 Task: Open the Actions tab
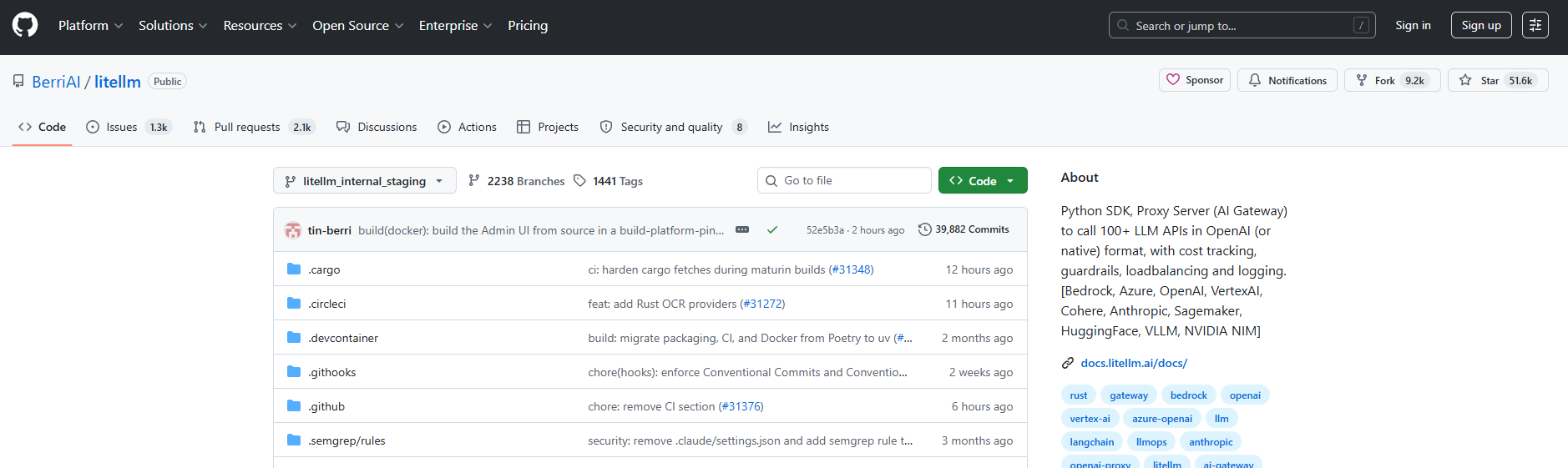point(468,127)
